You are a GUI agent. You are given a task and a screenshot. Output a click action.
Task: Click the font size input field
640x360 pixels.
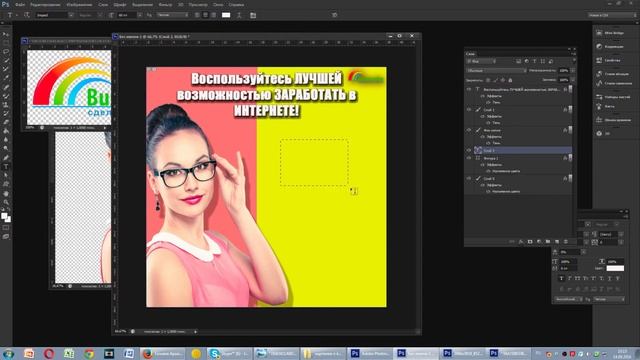pyautogui.click(x=127, y=15)
